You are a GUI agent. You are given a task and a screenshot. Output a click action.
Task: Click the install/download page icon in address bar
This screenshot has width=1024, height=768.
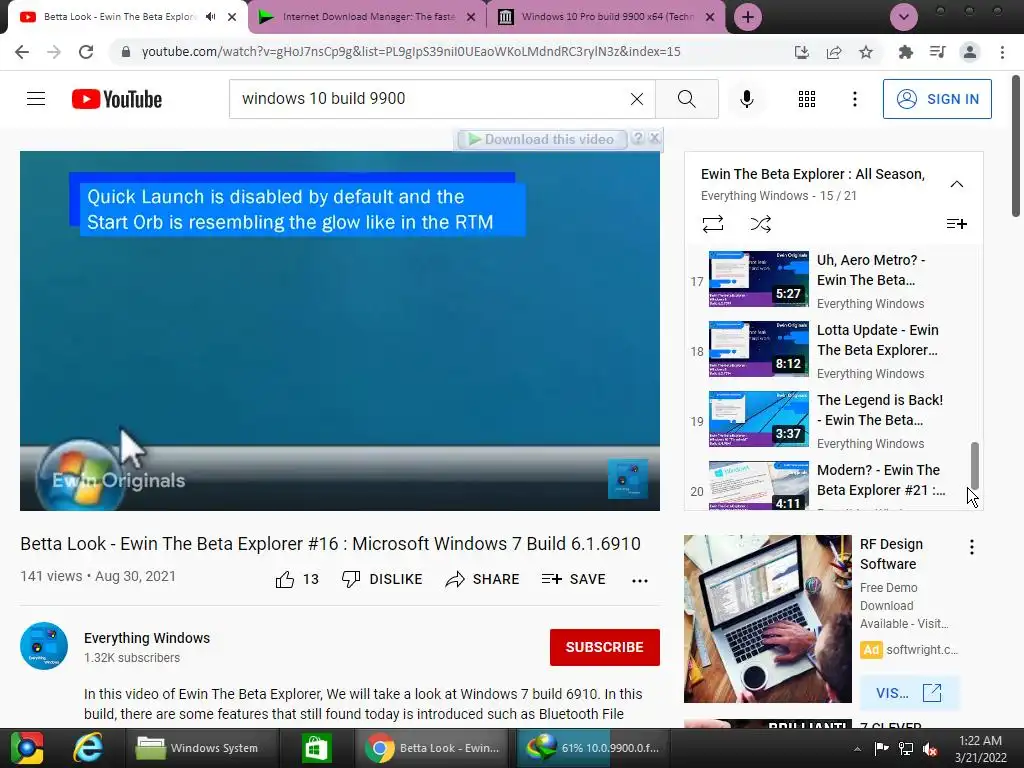tap(801, 52)
